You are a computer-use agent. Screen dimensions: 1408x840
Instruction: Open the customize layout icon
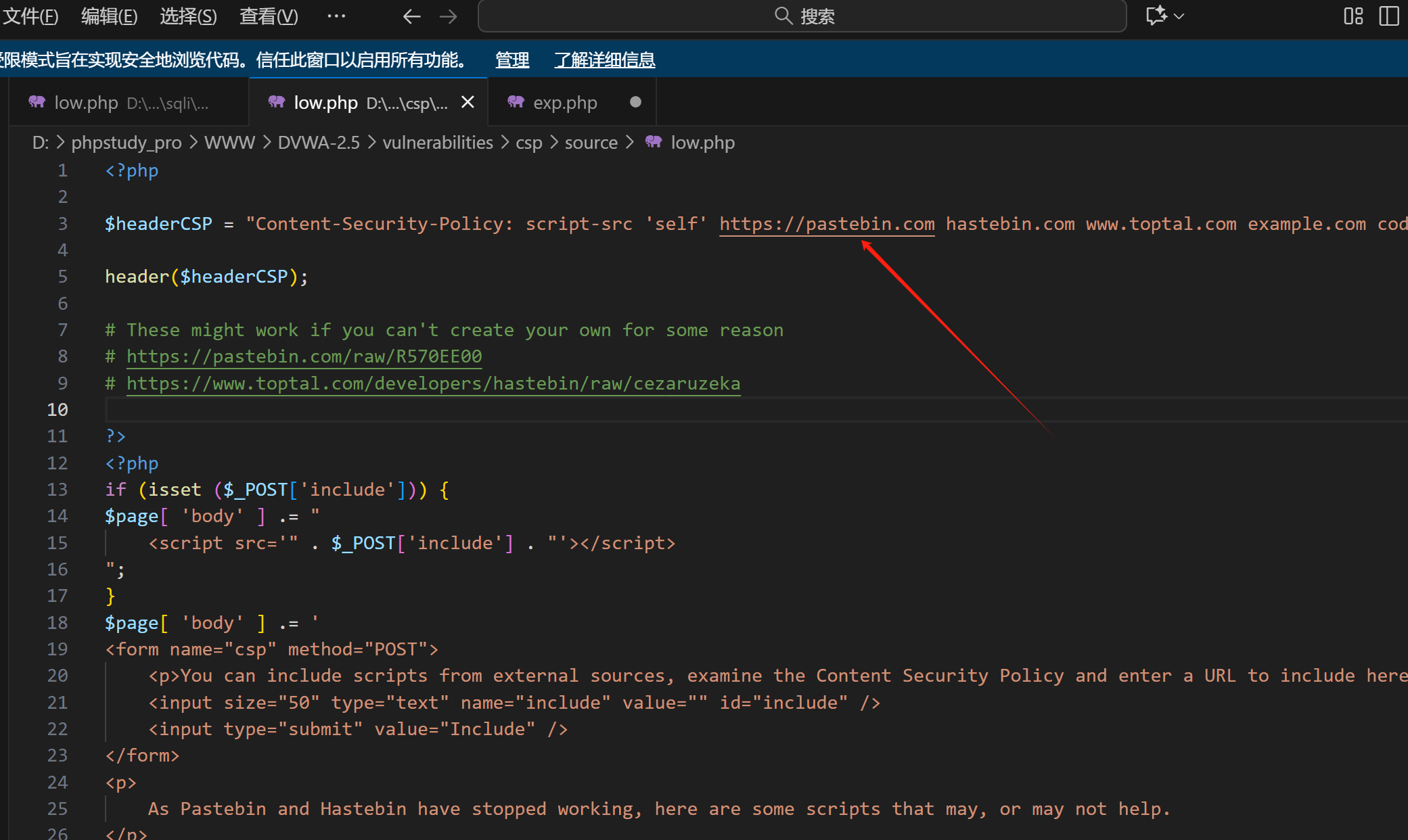point(1353,16)
